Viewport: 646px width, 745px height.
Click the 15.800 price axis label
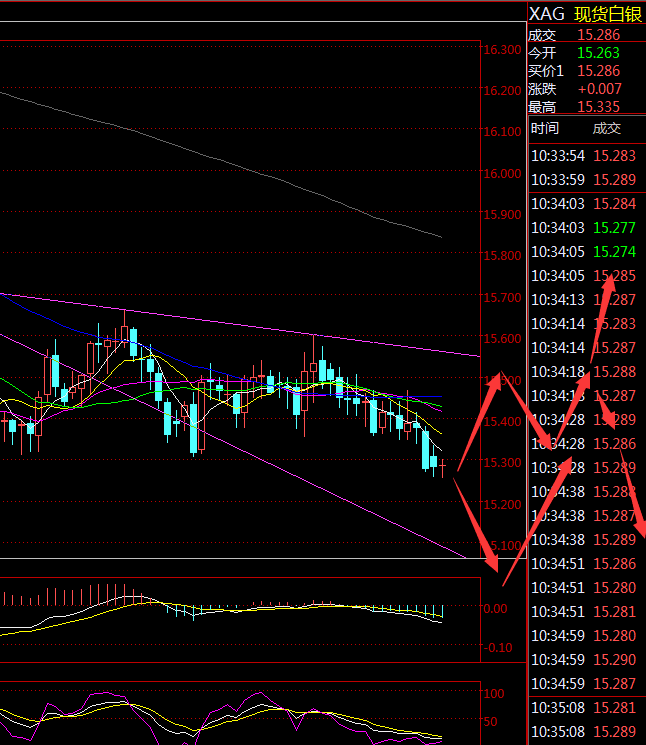pos(502,256)
